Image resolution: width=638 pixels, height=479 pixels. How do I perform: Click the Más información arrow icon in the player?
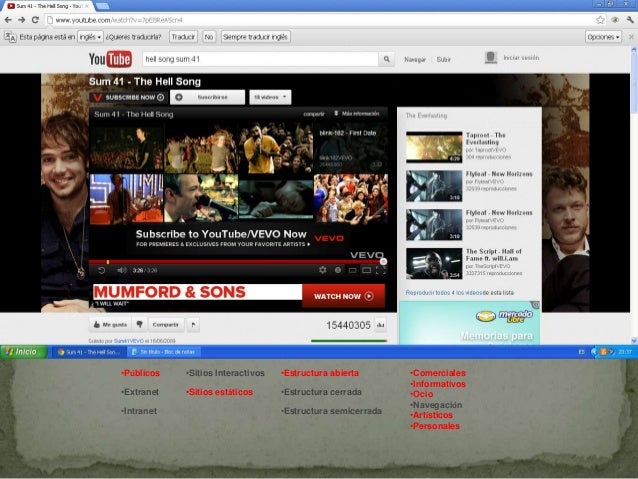(x=336, y=114)
